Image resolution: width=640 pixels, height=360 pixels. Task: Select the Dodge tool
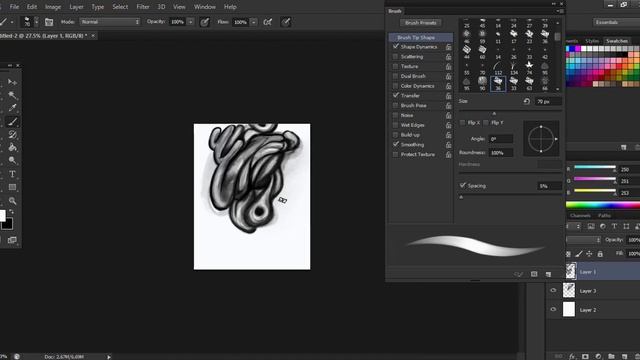click(13, 161)
